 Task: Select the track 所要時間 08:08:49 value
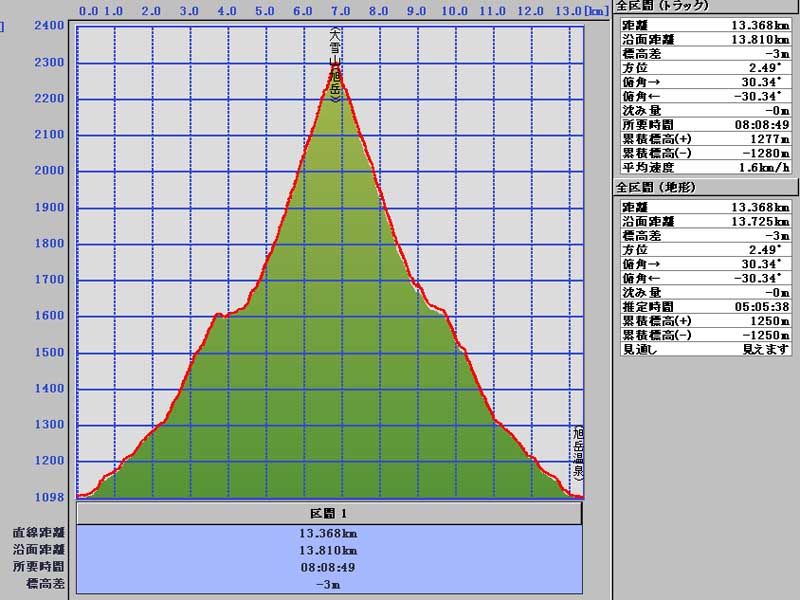coord(760,124)
